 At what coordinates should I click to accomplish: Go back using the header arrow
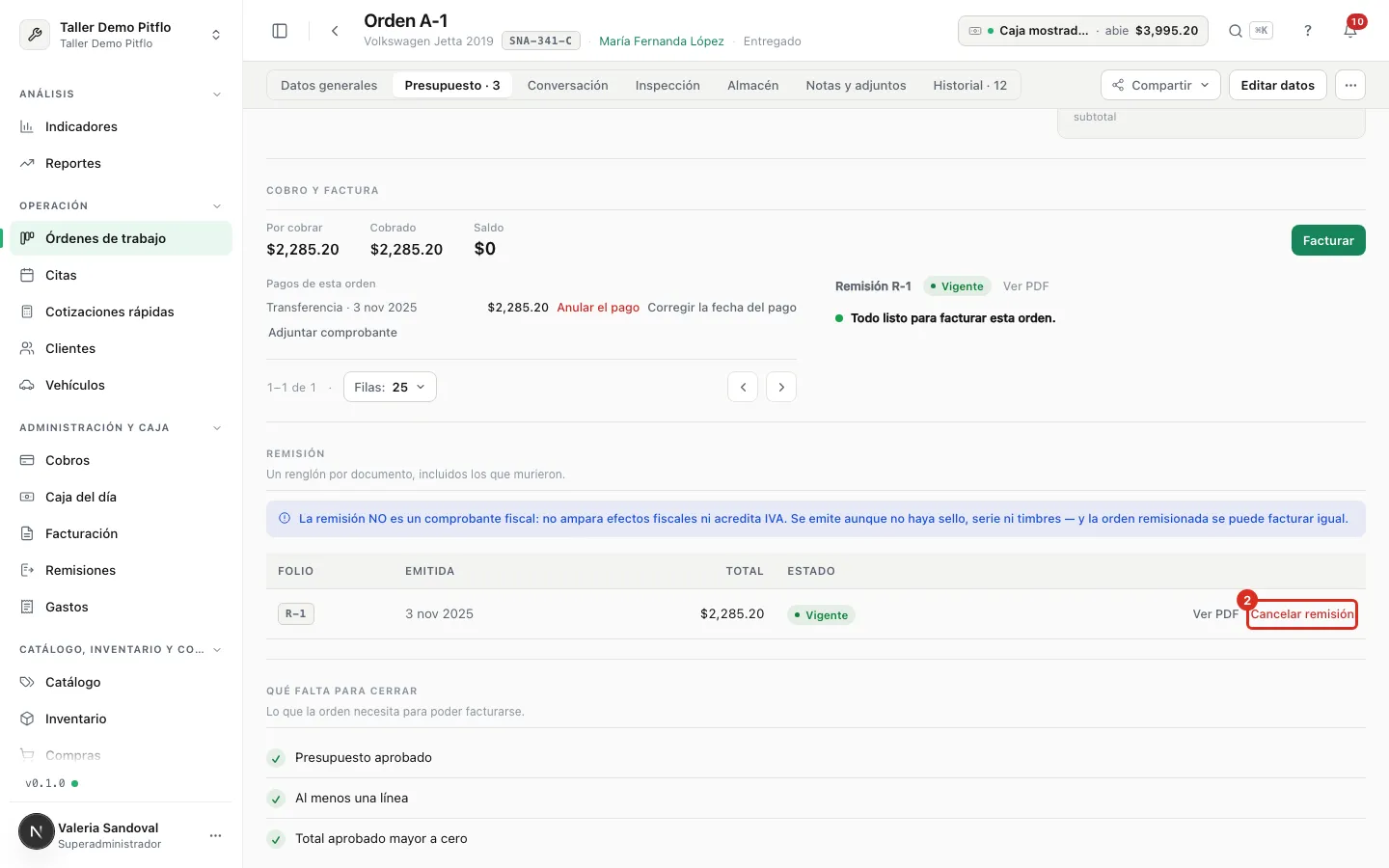[x=335, y=31]
